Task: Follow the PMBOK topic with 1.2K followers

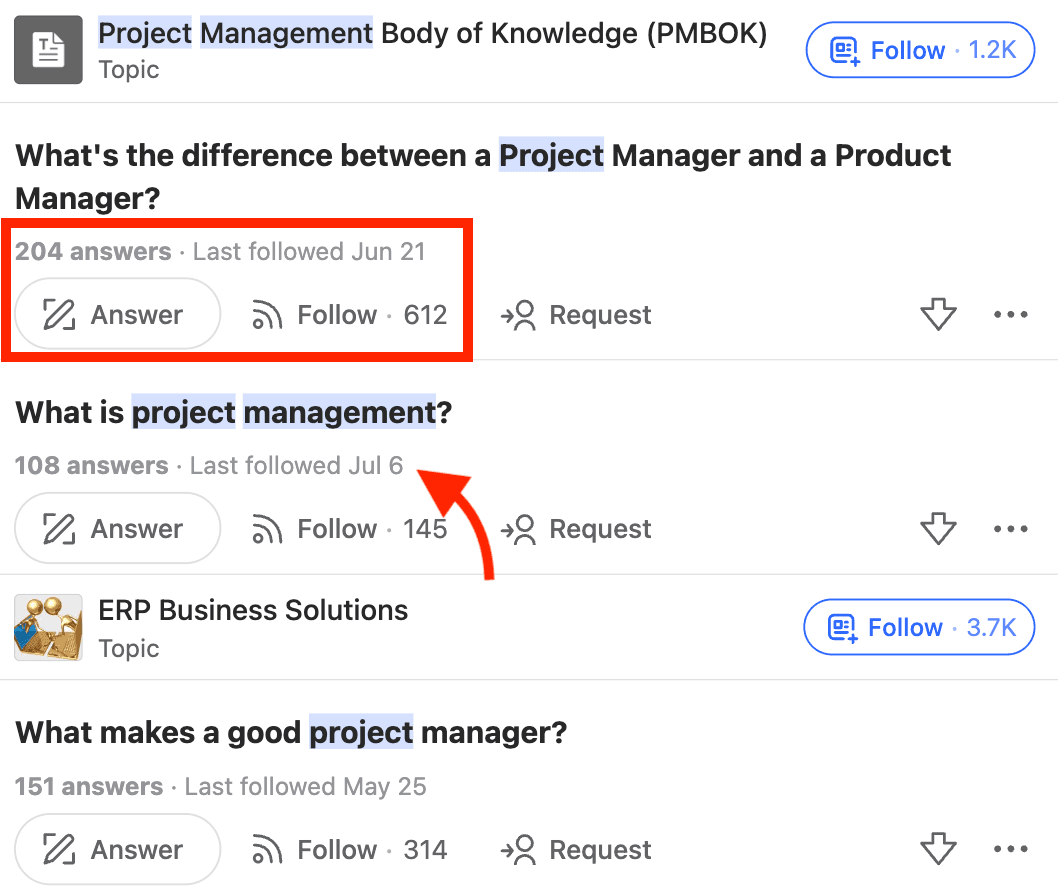Action: point(919,50)
